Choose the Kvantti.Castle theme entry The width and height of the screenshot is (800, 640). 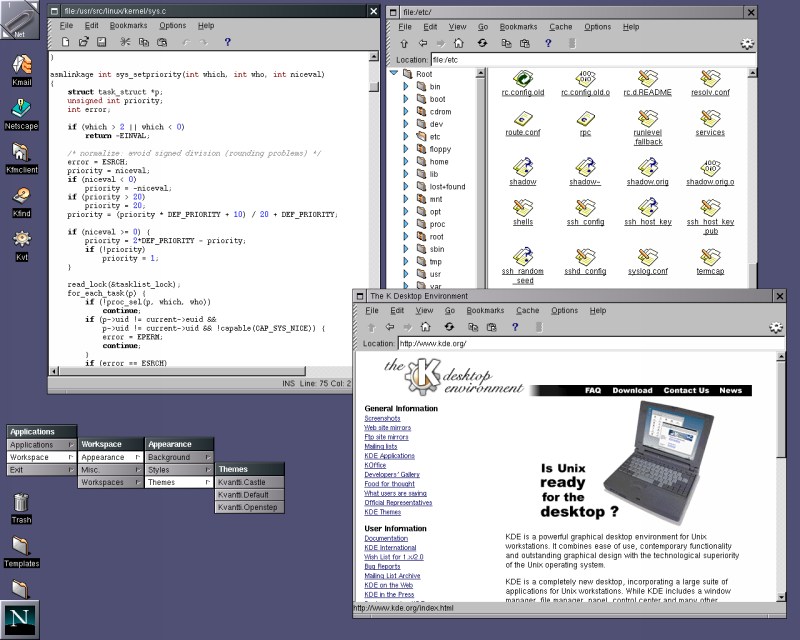click(249, 482)
